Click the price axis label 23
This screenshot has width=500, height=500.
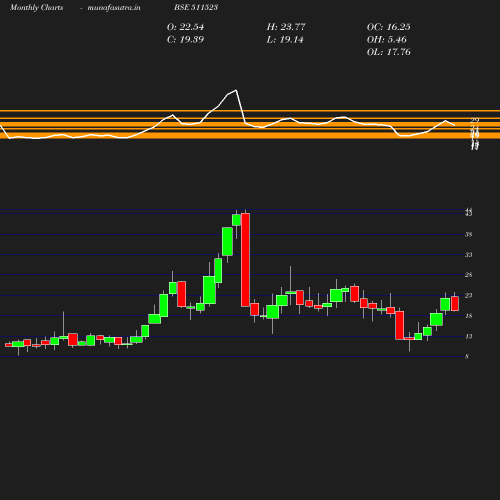(x=469, y=296)
